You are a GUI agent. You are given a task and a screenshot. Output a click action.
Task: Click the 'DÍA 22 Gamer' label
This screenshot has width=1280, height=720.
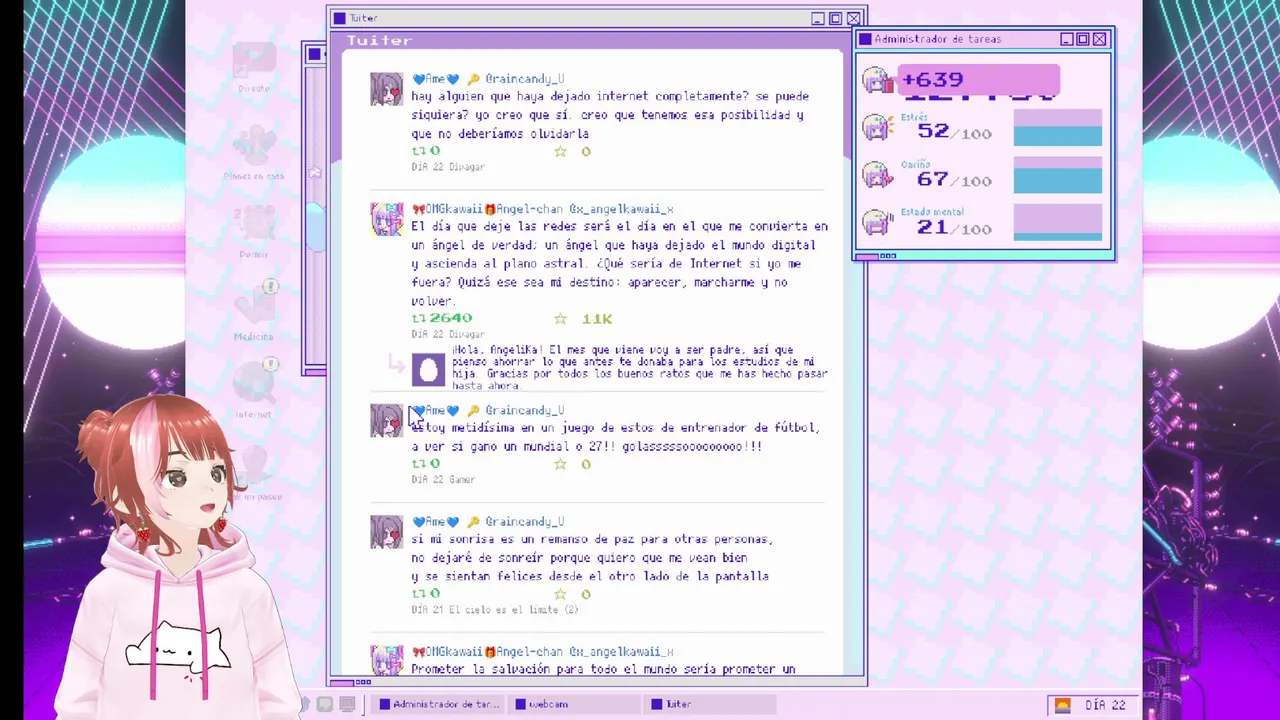point(443,480)
